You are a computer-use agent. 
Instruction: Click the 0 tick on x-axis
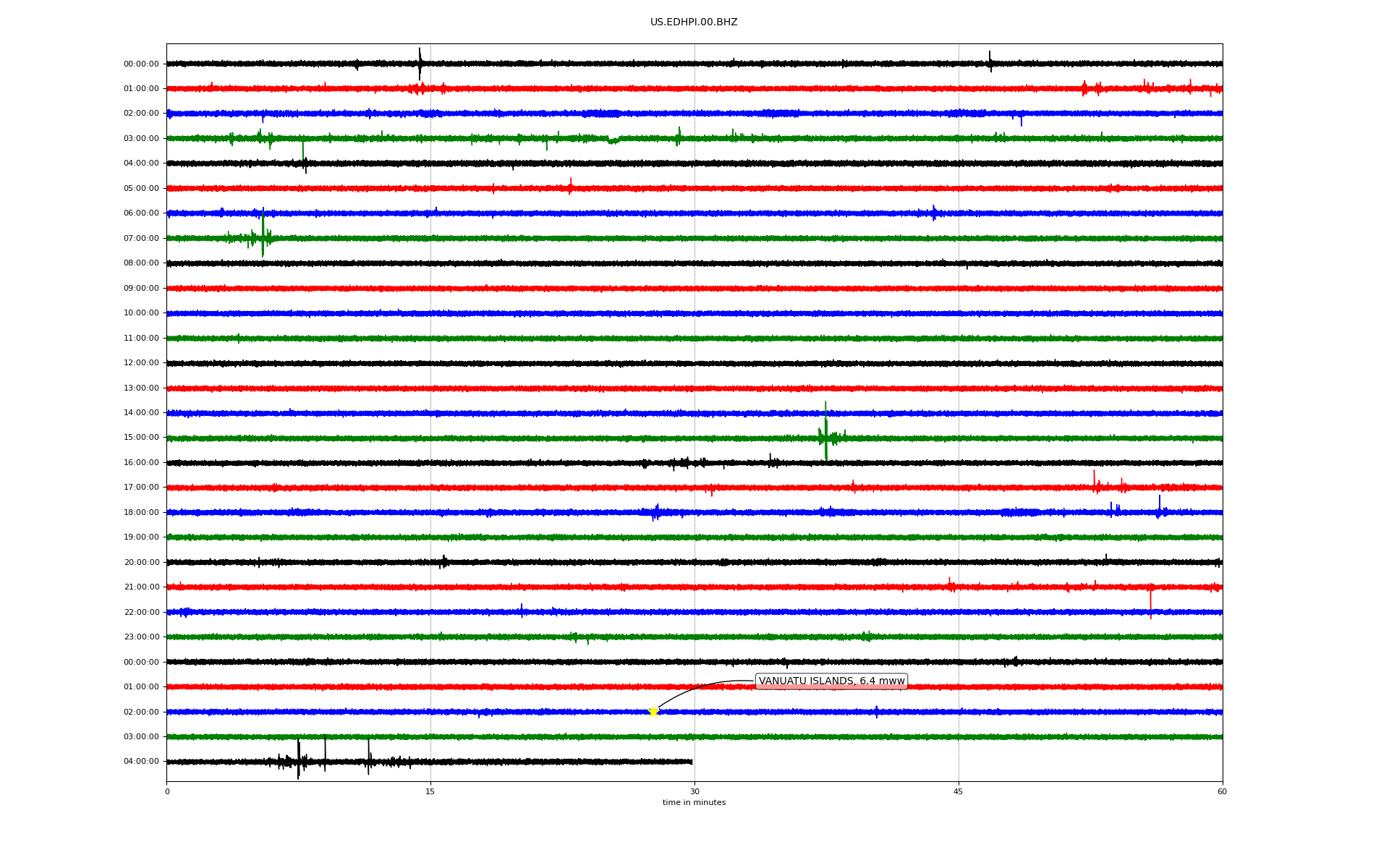click(167, 791)
